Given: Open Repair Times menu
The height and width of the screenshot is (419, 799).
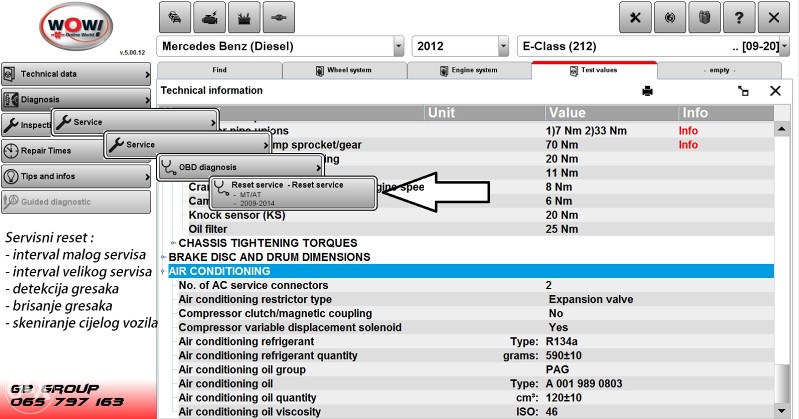Looking at the screenshot, I should (x=53, y=151).
